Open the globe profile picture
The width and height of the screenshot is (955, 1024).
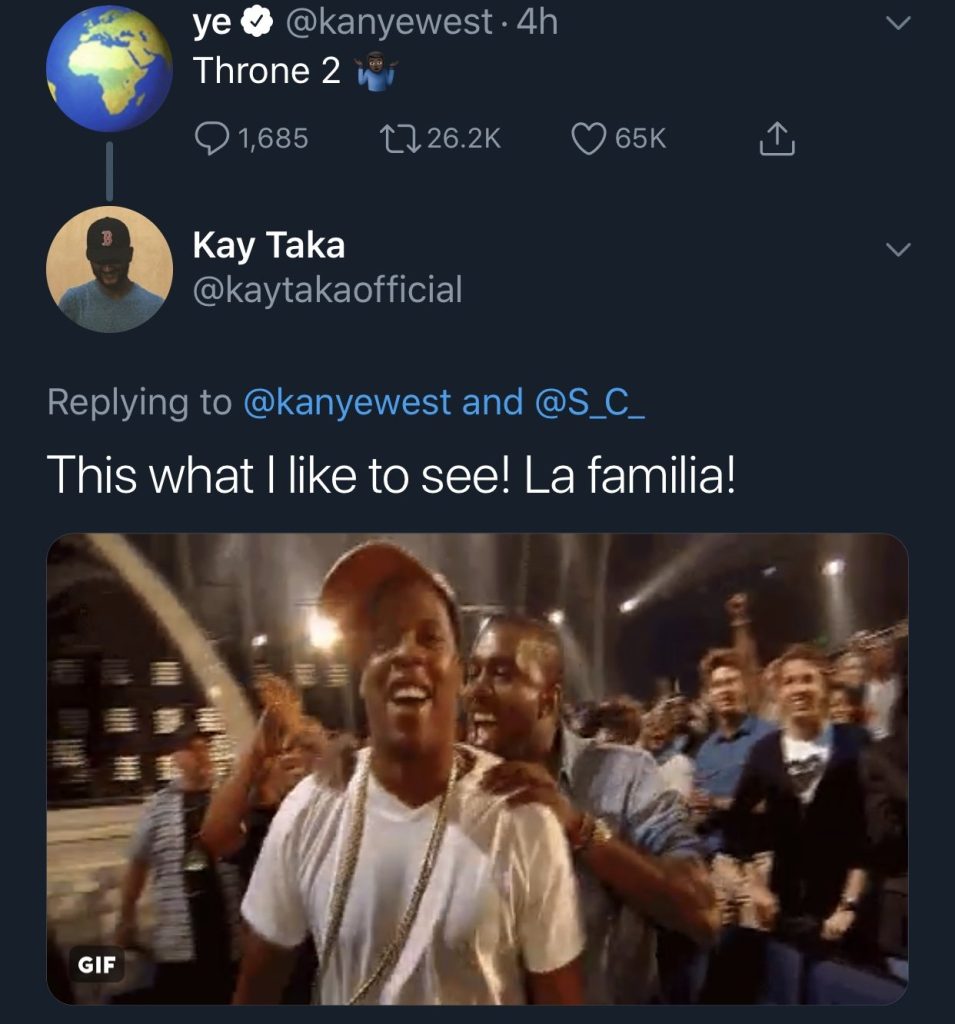110,69
